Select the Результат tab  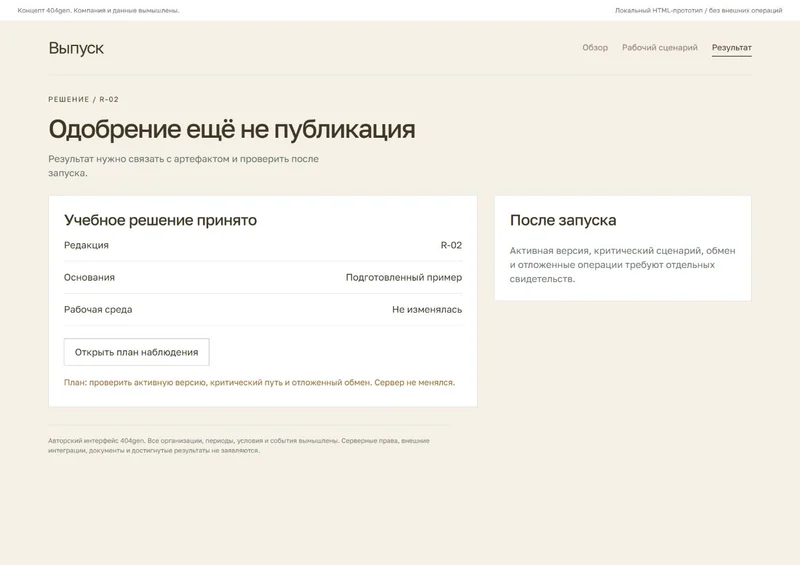tap(731, 47)
